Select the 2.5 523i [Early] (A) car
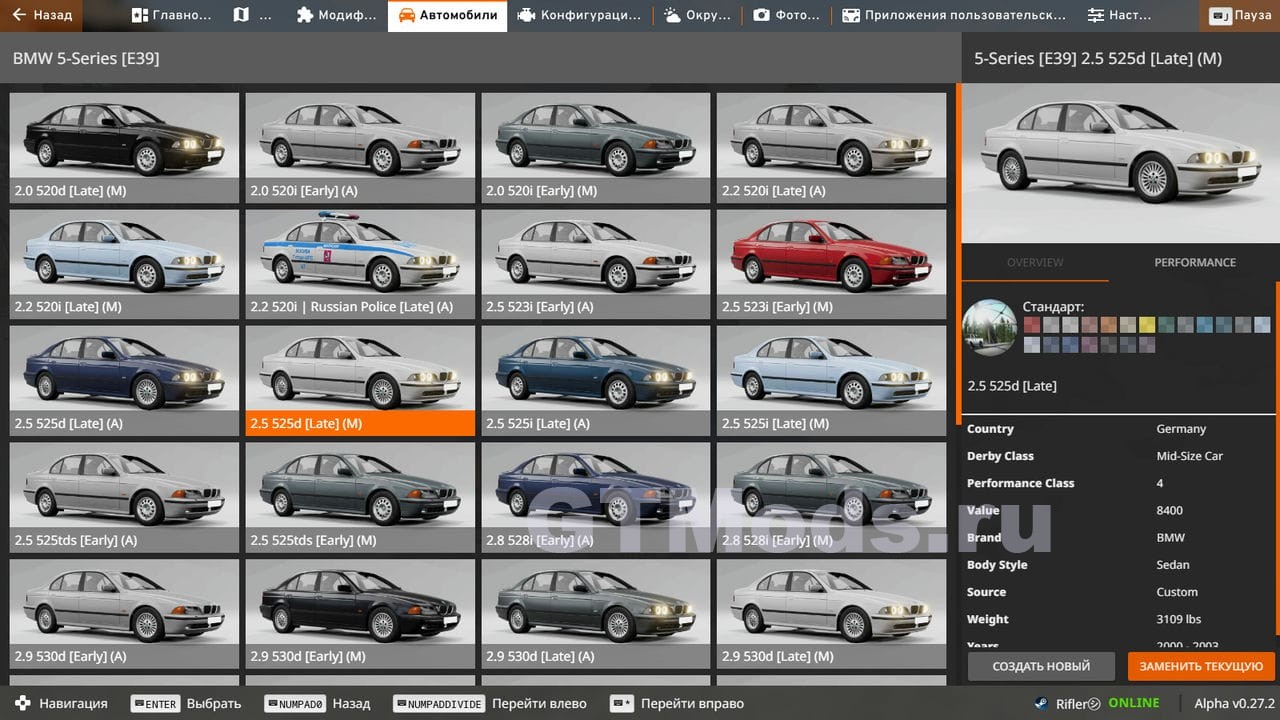The width and height of the screenshot is (1280, 720). click(596, 264)
